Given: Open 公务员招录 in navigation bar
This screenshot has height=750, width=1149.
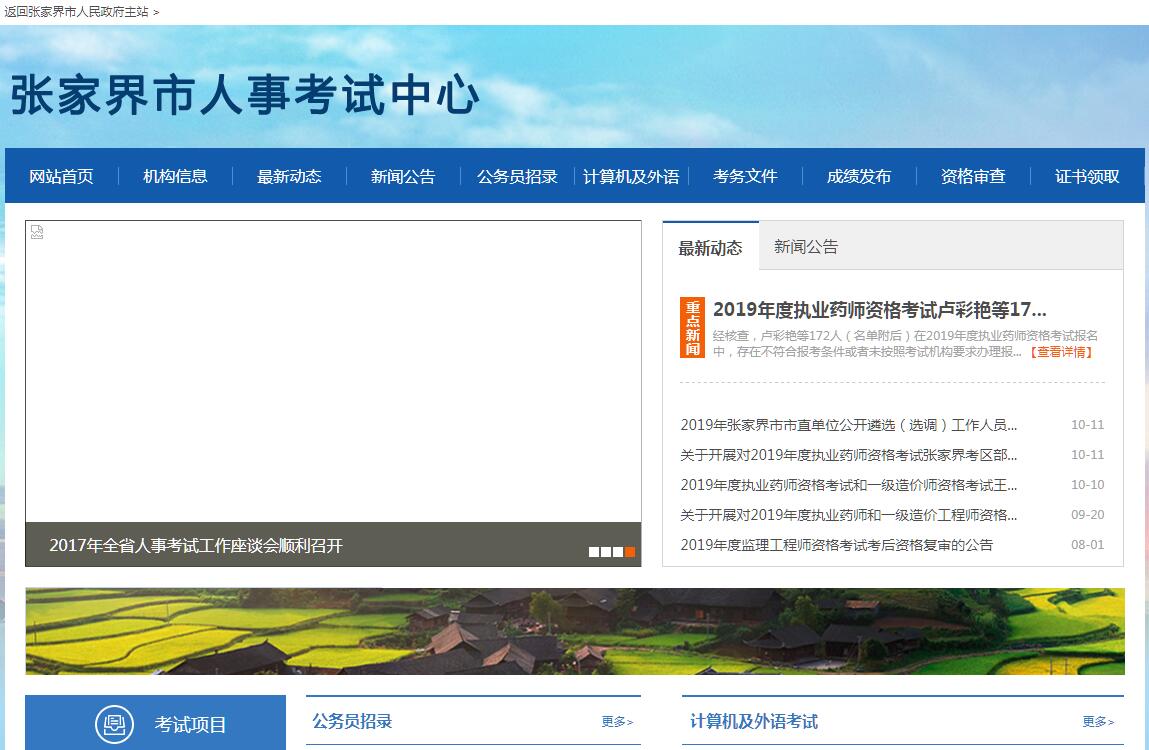Looking at the screenshot, I should tap(517, 177).
